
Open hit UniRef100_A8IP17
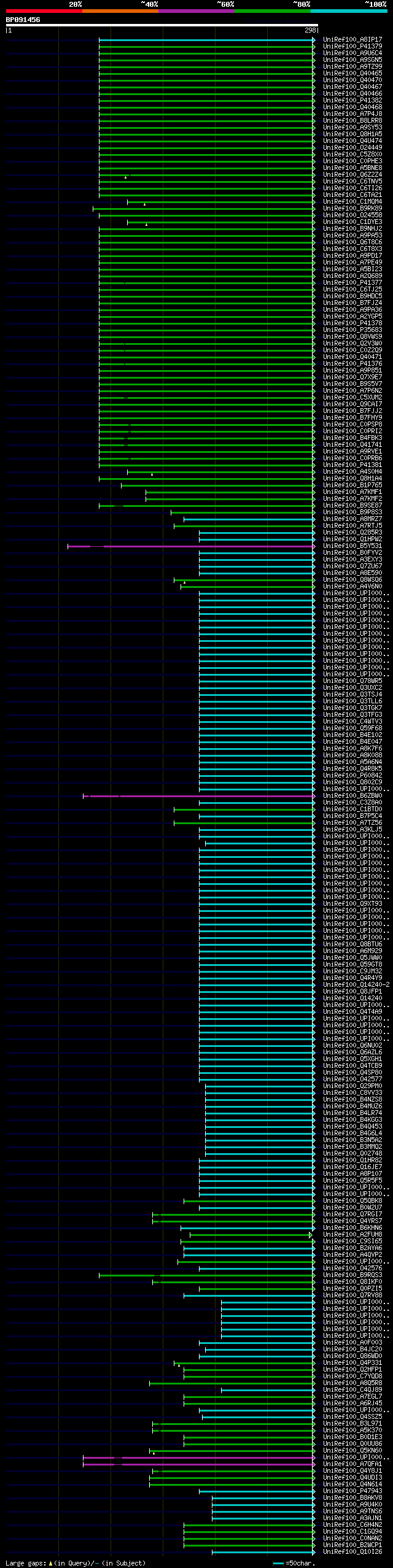pyautogui.click(x=352, y=40)
